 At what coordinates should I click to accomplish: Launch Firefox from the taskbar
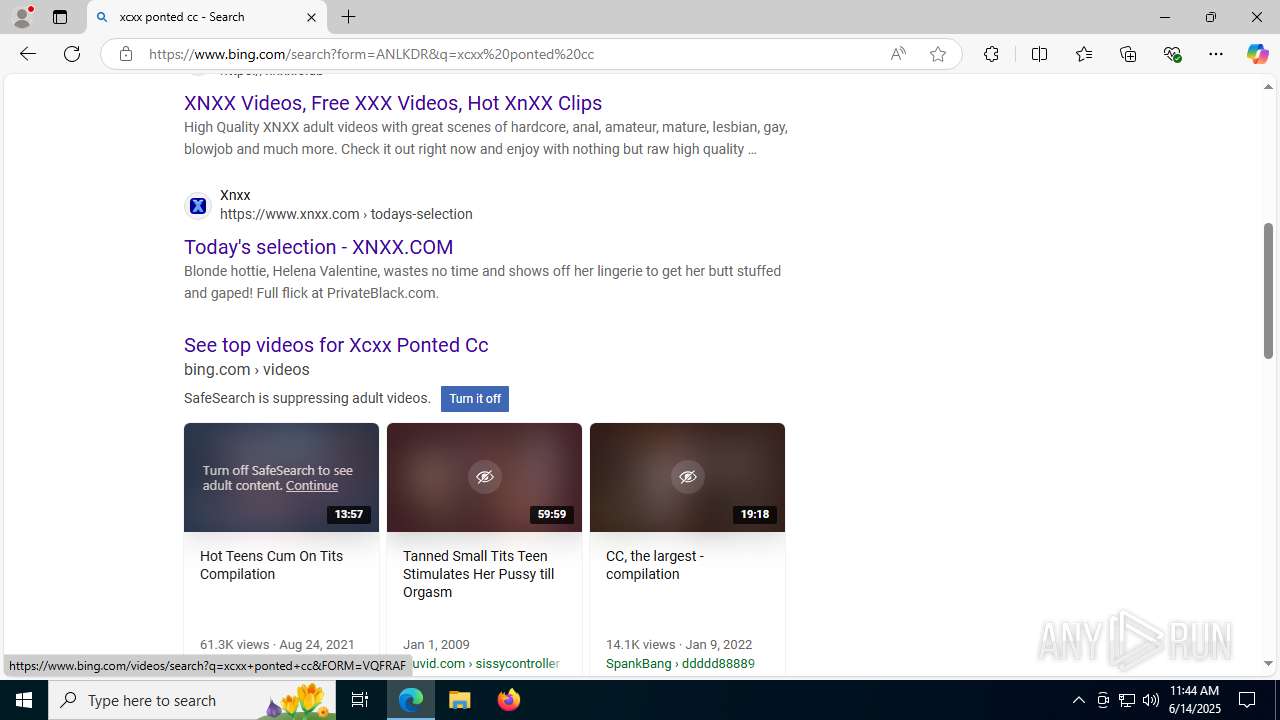(509, 700)
